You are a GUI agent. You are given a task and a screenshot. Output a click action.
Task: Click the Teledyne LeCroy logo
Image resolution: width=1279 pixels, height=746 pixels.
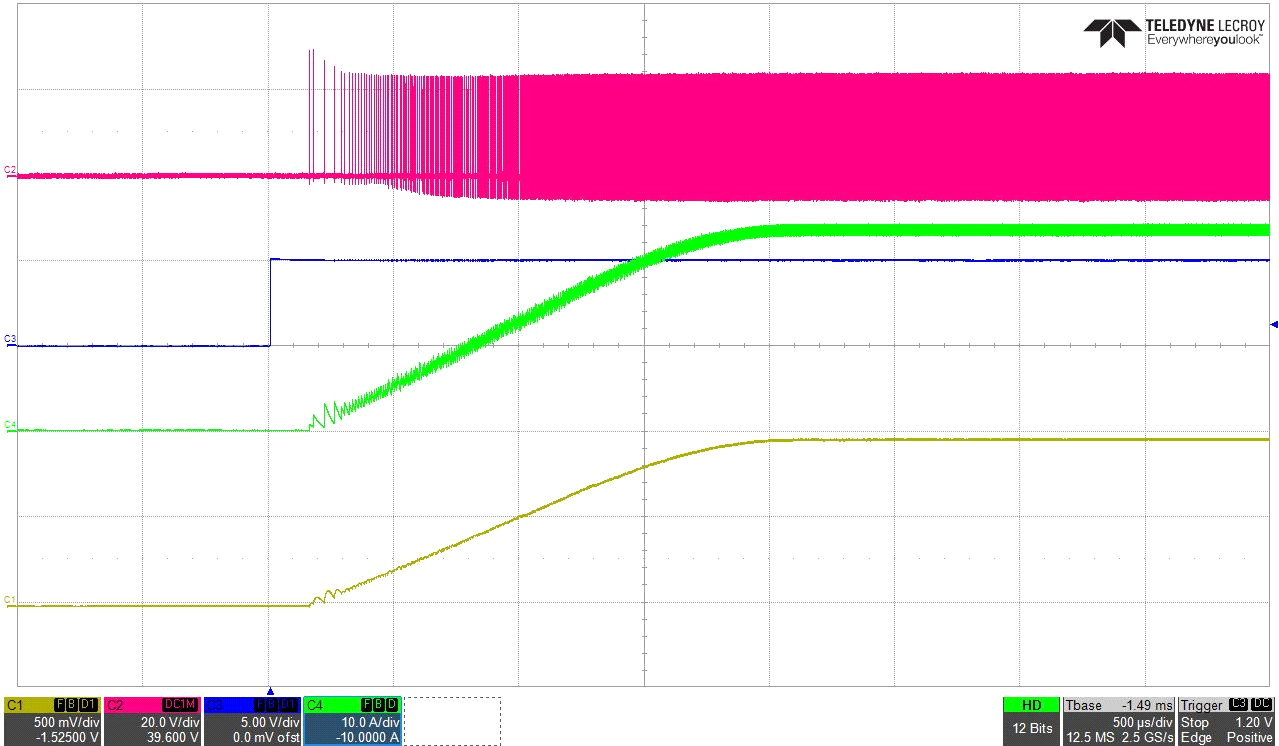pos(1176,32)
